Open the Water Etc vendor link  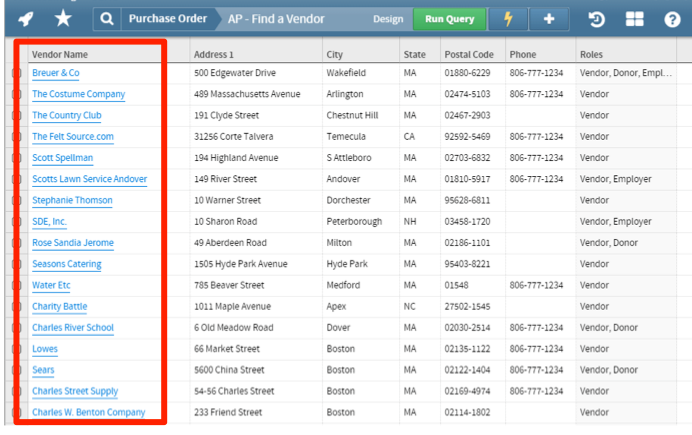coord(51,285)
